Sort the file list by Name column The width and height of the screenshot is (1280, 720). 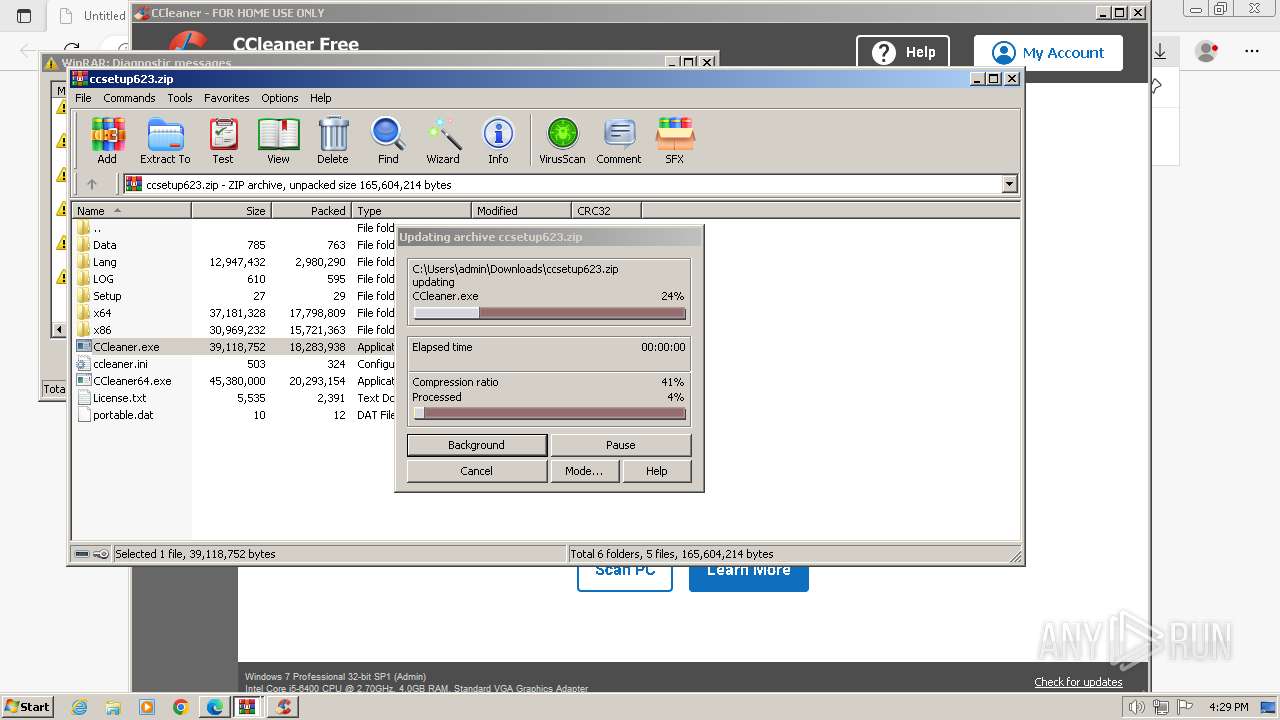131,210
